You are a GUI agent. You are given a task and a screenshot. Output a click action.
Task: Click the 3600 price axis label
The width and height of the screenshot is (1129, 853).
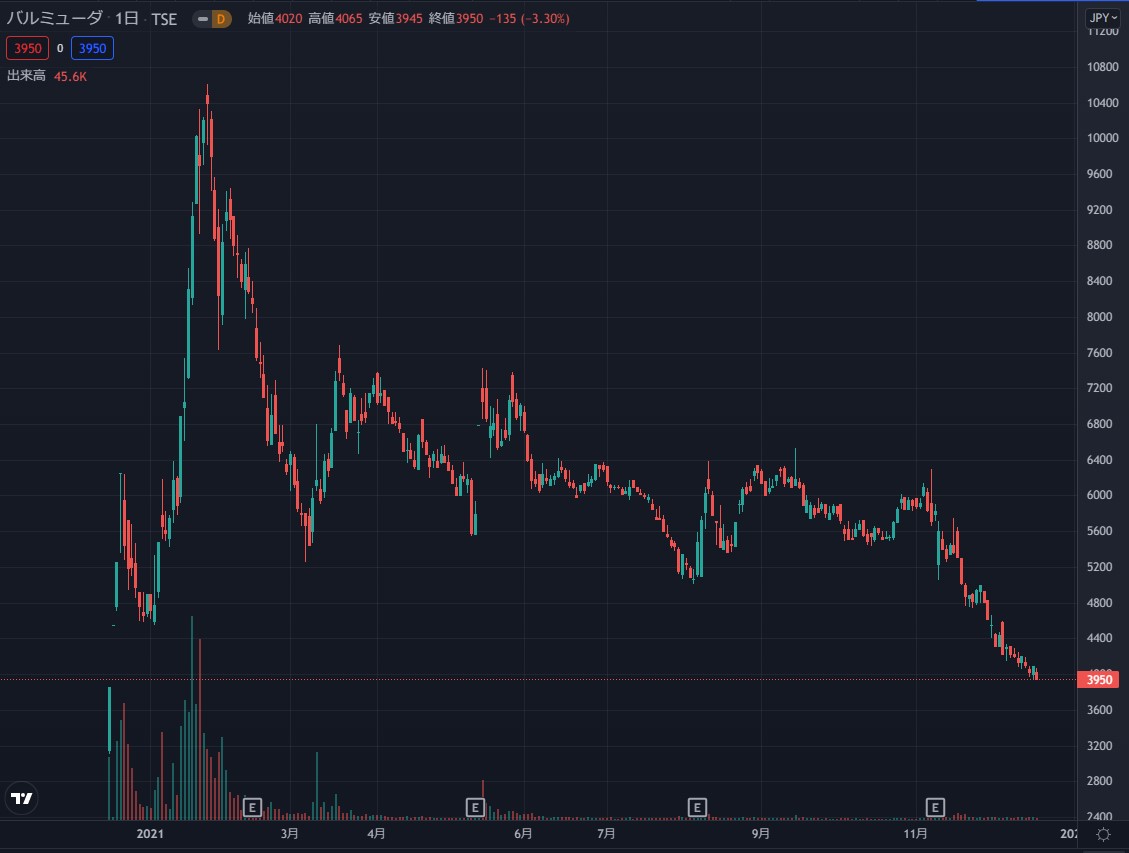tap(1099, 710)
